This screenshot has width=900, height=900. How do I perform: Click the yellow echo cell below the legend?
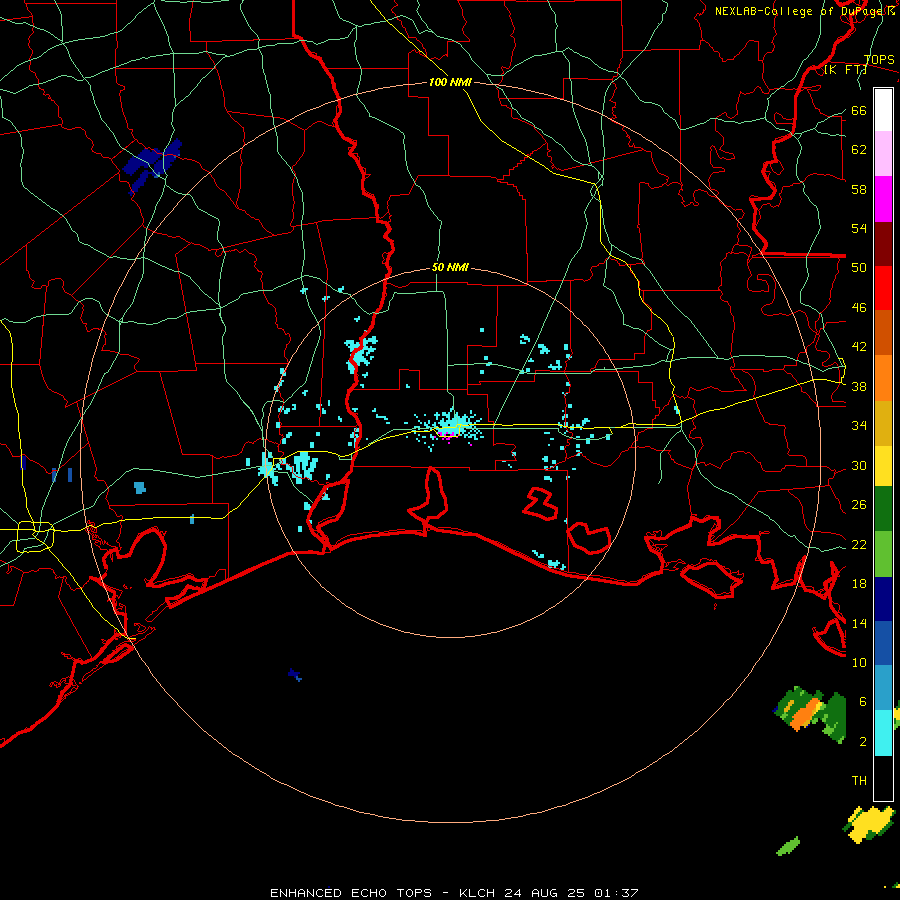coord(870,825)
